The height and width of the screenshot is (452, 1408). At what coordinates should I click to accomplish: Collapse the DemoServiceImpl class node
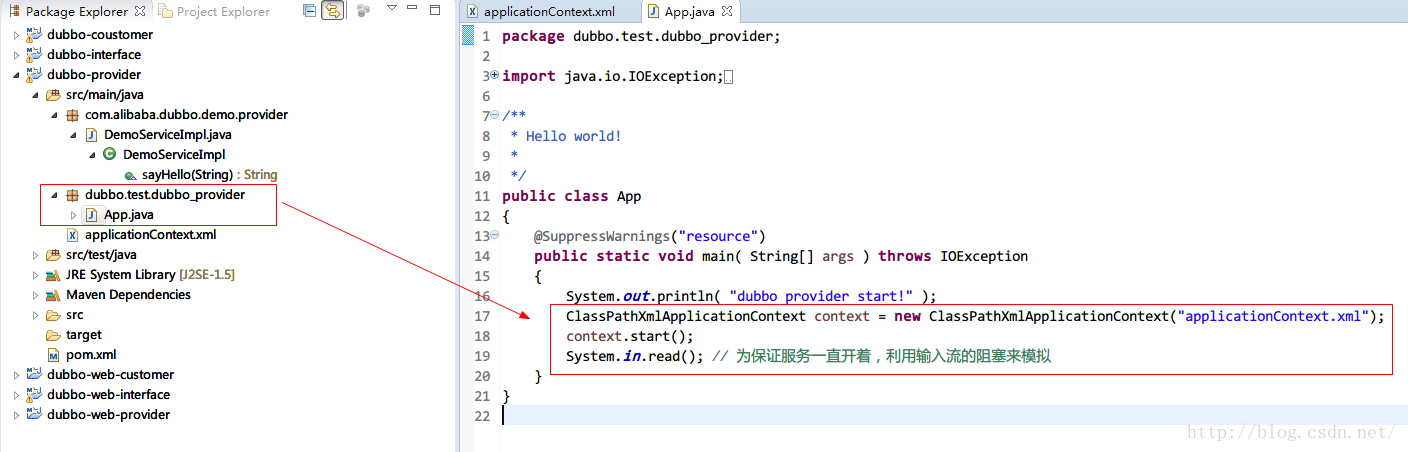(x=93, y=155)
